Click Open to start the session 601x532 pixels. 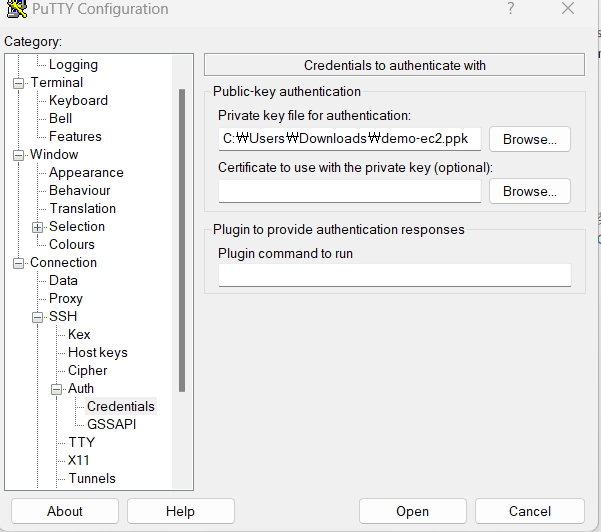412,511
